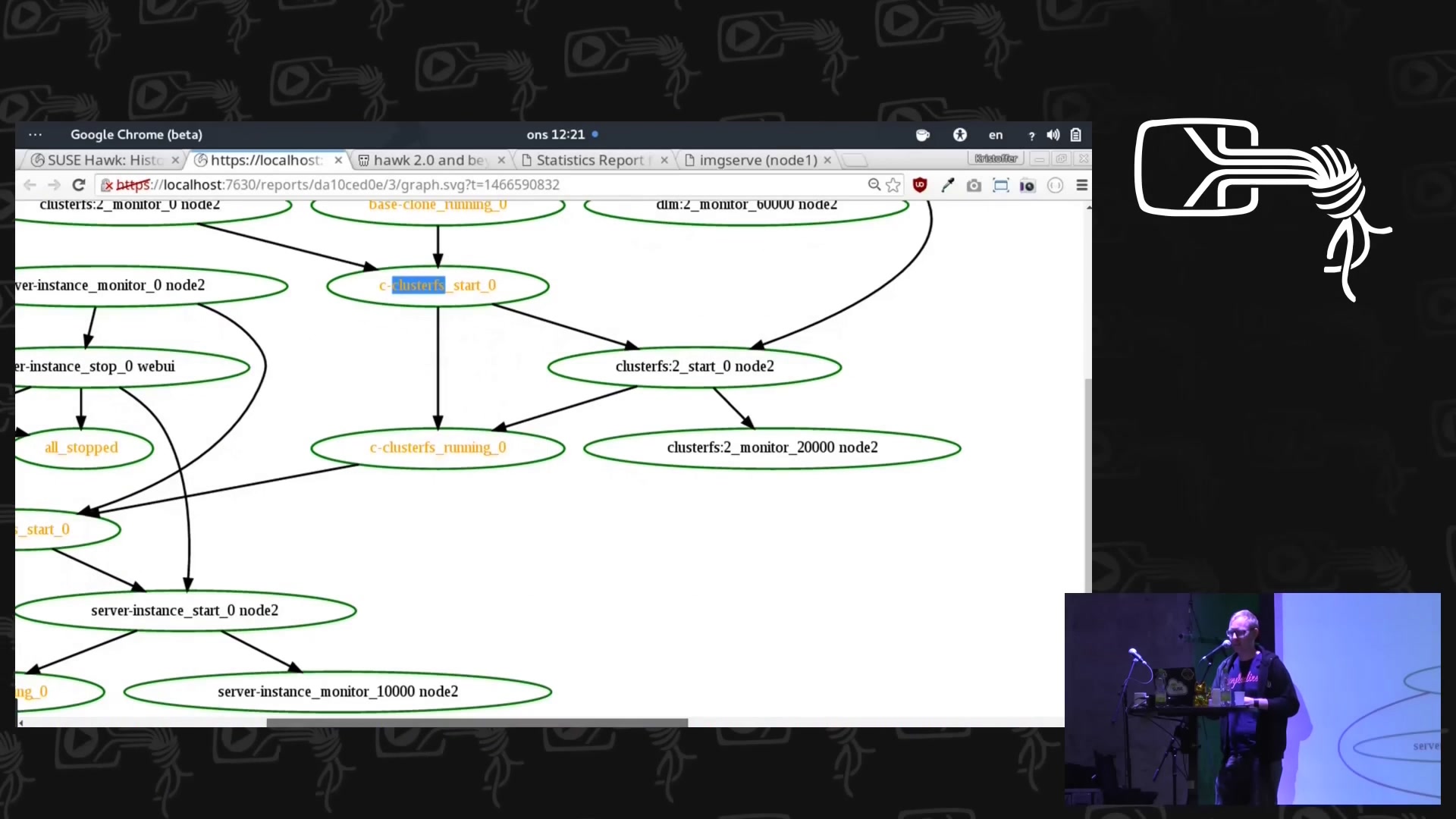The height and width of the screenshot is (819, 1456).
Task: Close the hawk 2.0 tab
Action: [x=501, y=160]
